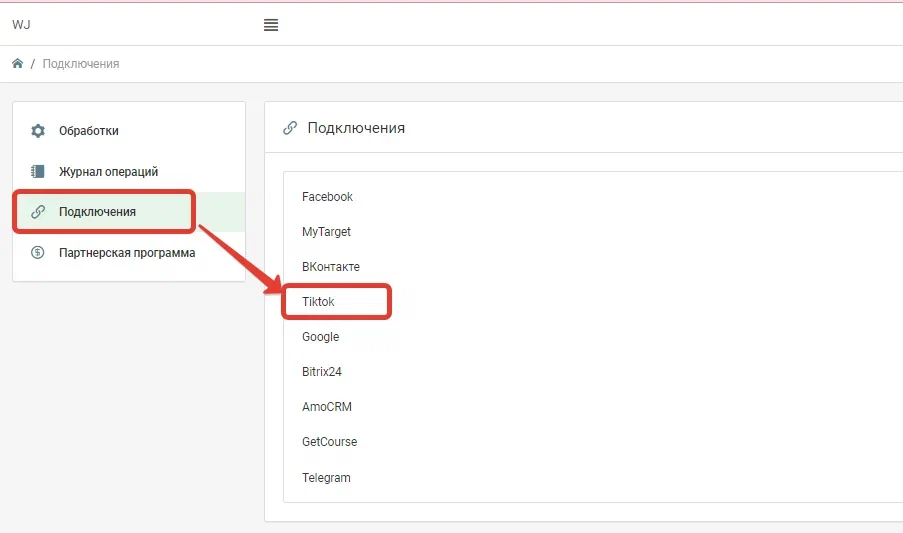Click the WJ logo text
The width and height of the screenshot is (903, 533).
(21, 25)
